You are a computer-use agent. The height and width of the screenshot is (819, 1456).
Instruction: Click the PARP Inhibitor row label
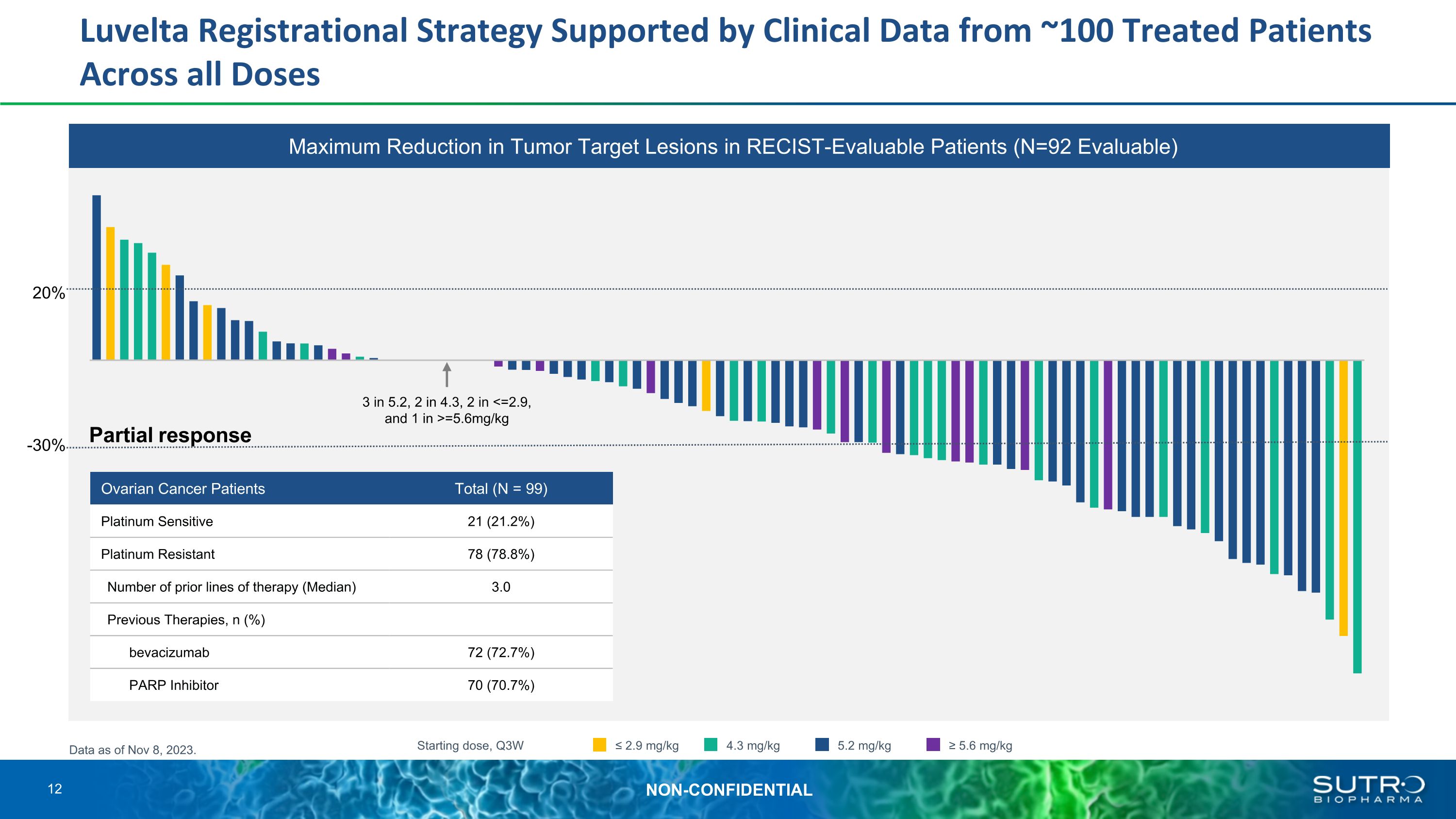coord(174,685)
